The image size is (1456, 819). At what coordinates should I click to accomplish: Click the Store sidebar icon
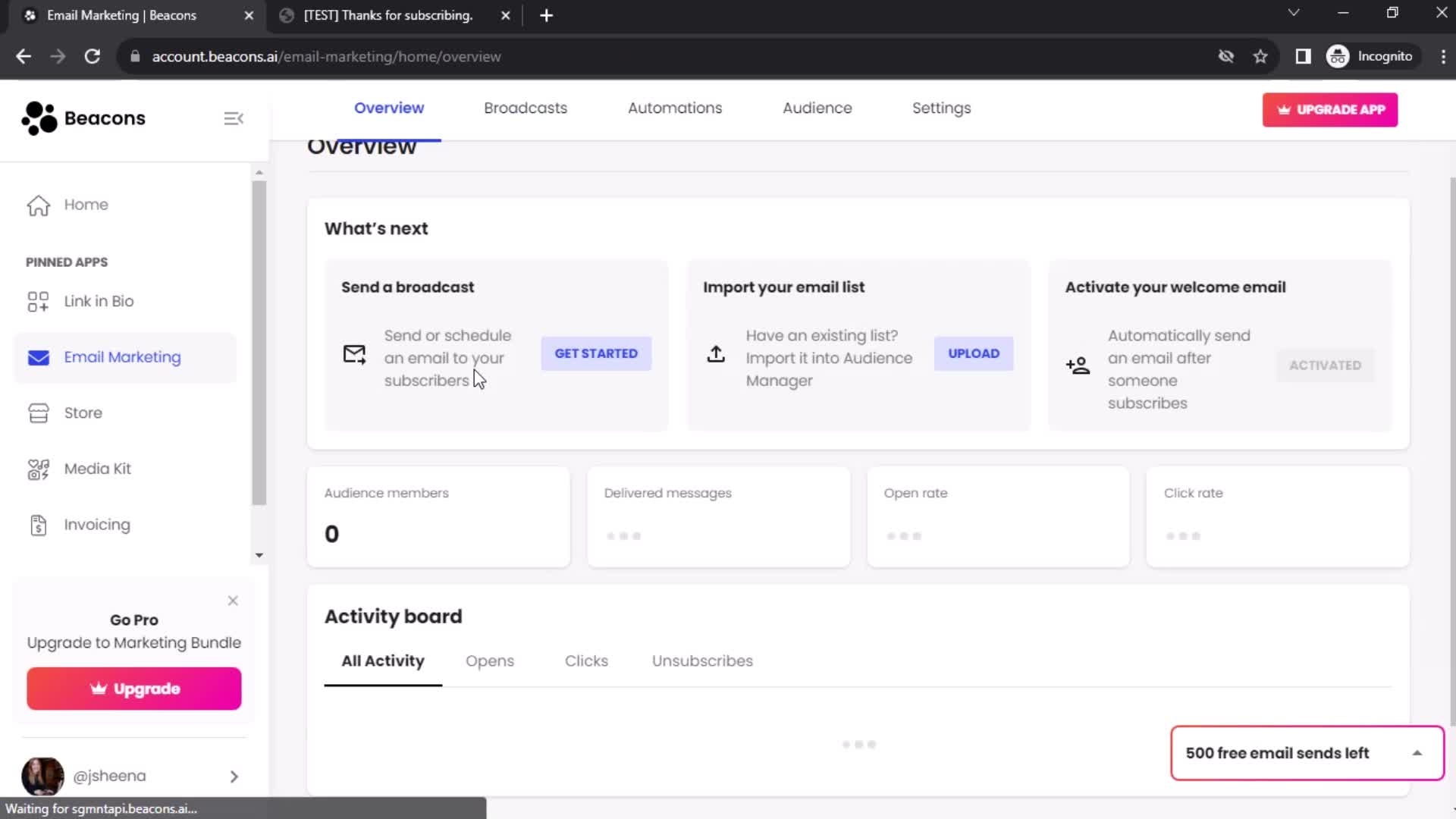pos(37,412)
